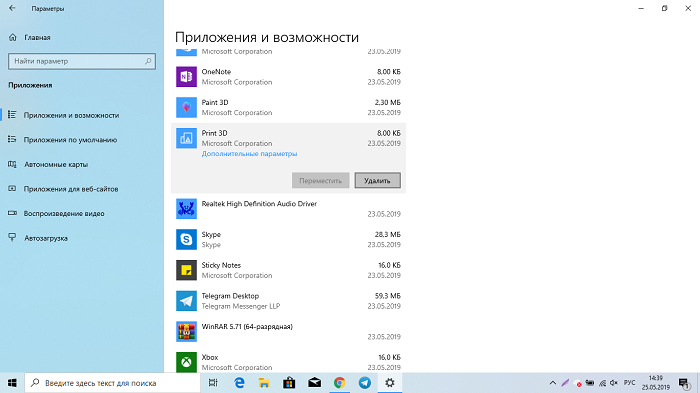Launch Microsoft Edge from taskbar
This screenshot has height=393, width=700.
[239, 383]
